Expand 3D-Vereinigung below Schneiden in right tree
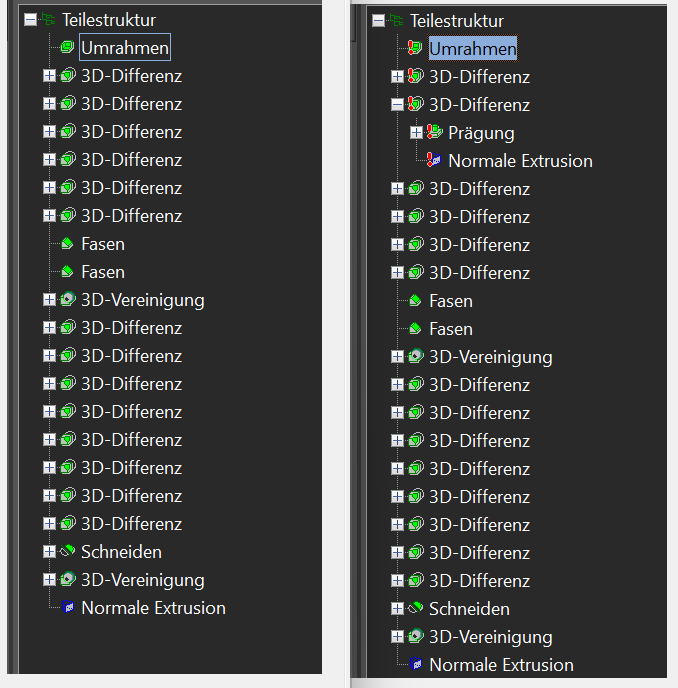678x688 pixels. (x=398, y=637)
